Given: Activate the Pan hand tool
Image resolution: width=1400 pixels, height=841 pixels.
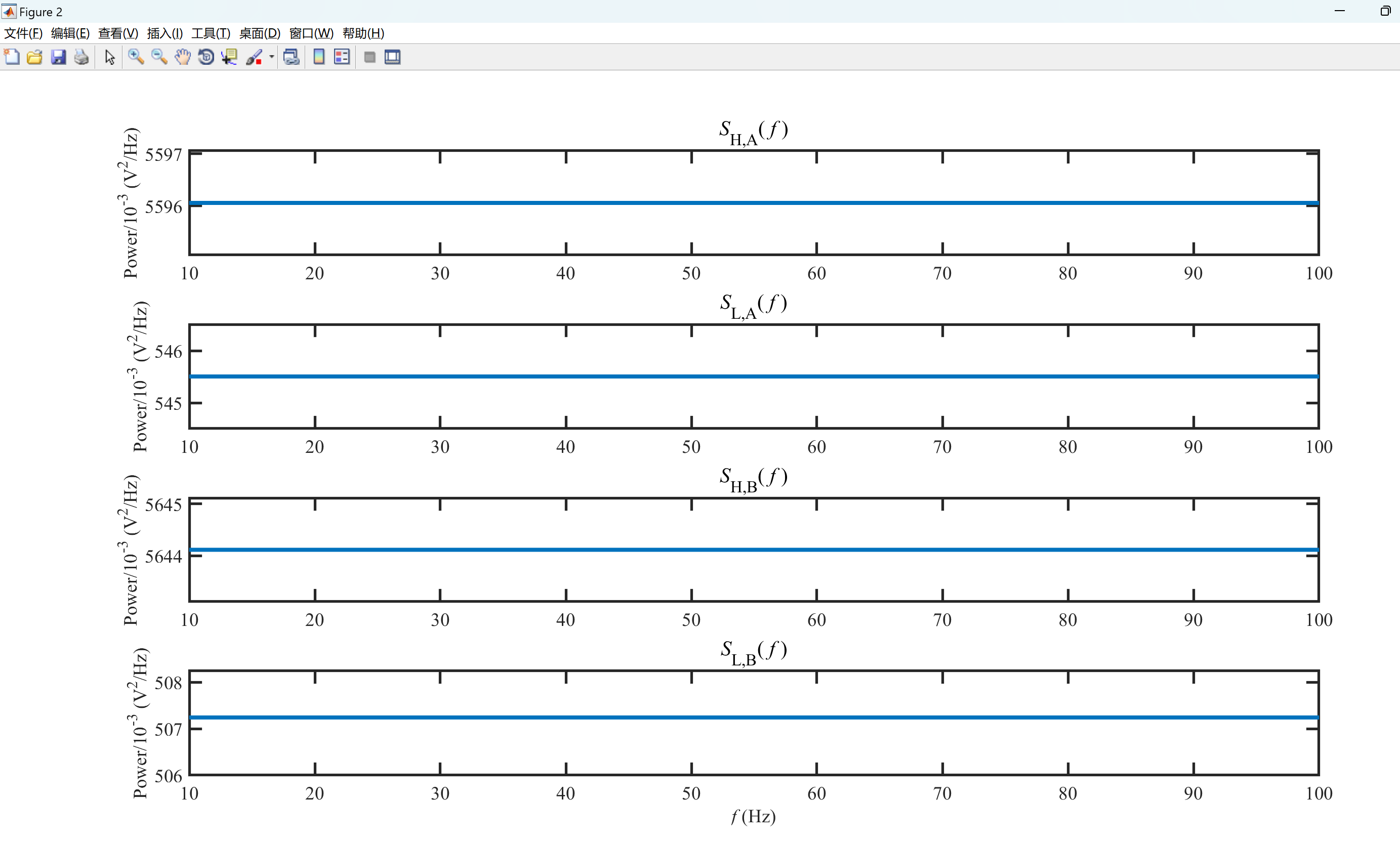Looking at the screenshot, I should (x=183, y=57).
